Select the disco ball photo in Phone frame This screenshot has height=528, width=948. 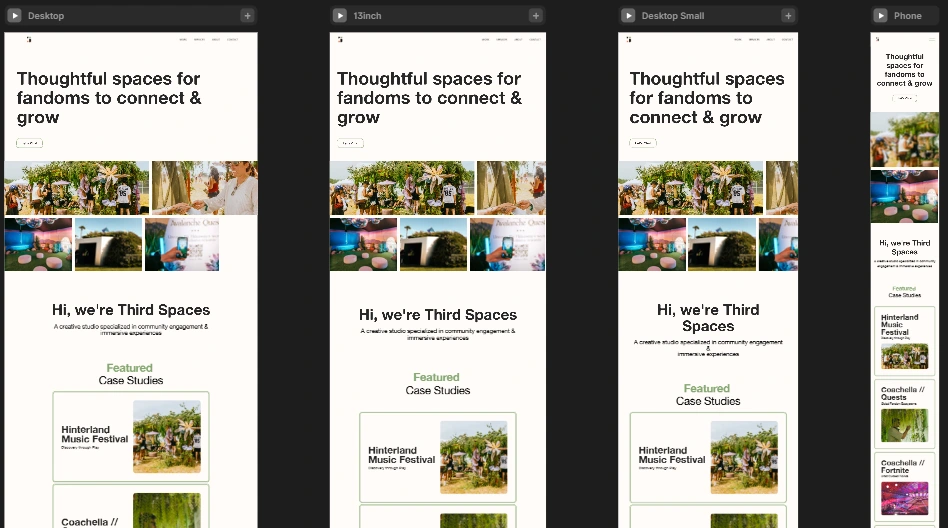904,197
